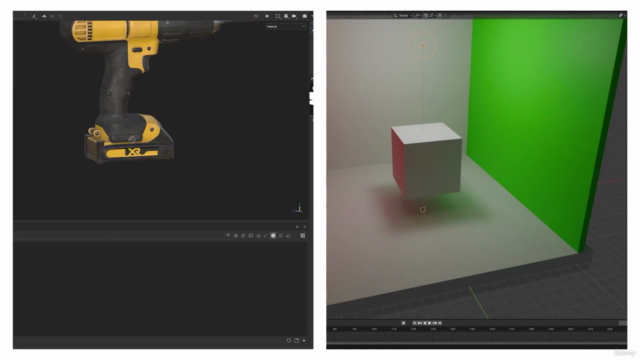The image size is (640, 360).
Task: Switch shelf to grid view icon
Action: (303, 236)
